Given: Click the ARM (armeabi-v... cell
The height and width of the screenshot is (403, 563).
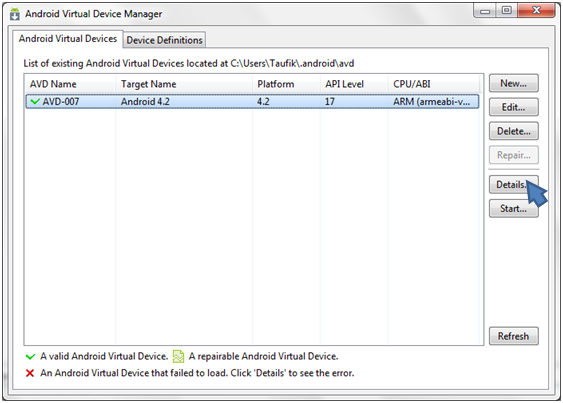Looking at the screenshot, I should 431,102.
